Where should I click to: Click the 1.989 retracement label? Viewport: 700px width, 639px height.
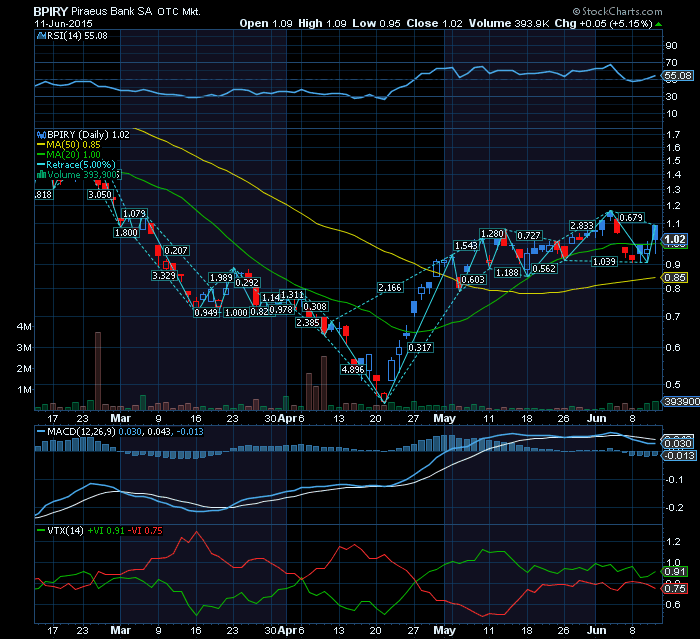(221, 278)
